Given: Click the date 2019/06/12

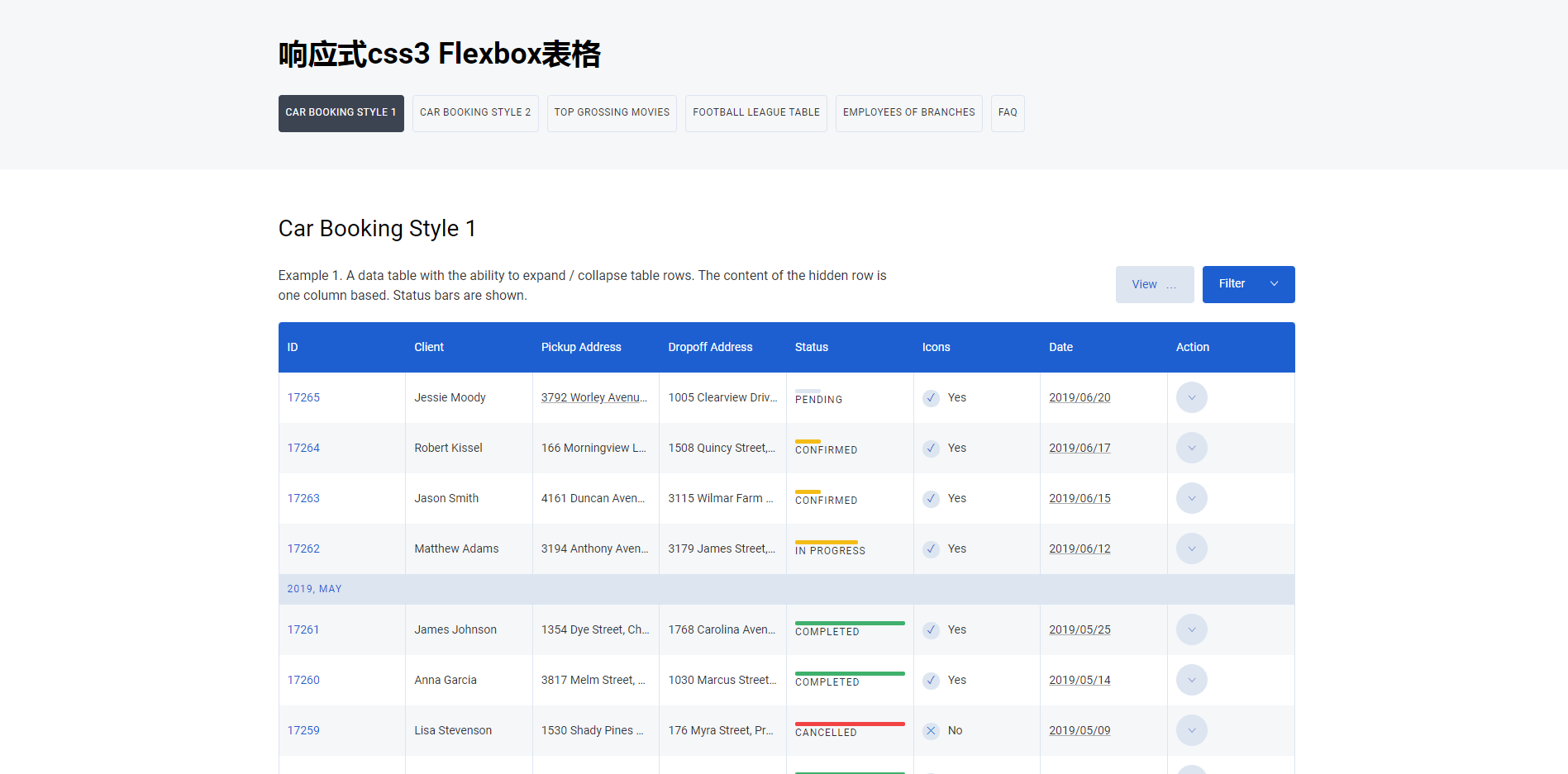Looking at the screenshot, I should pyautogui.click(x=1079, y=548).
